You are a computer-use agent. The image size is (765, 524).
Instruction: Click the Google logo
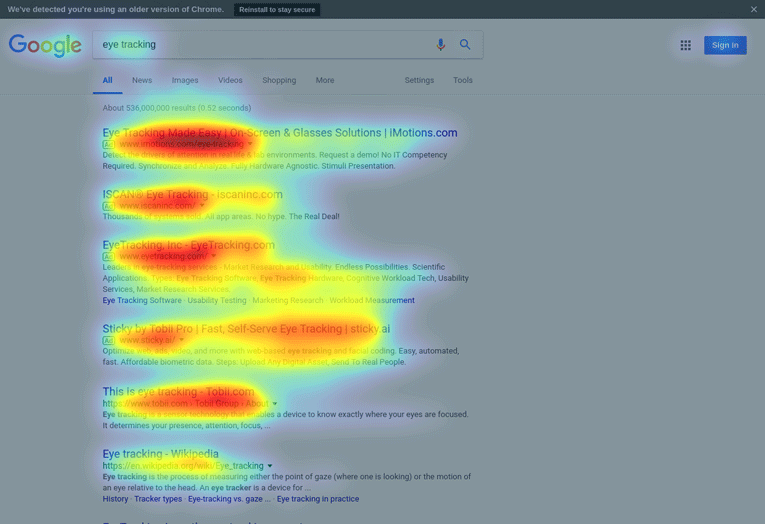pos(45,45)
